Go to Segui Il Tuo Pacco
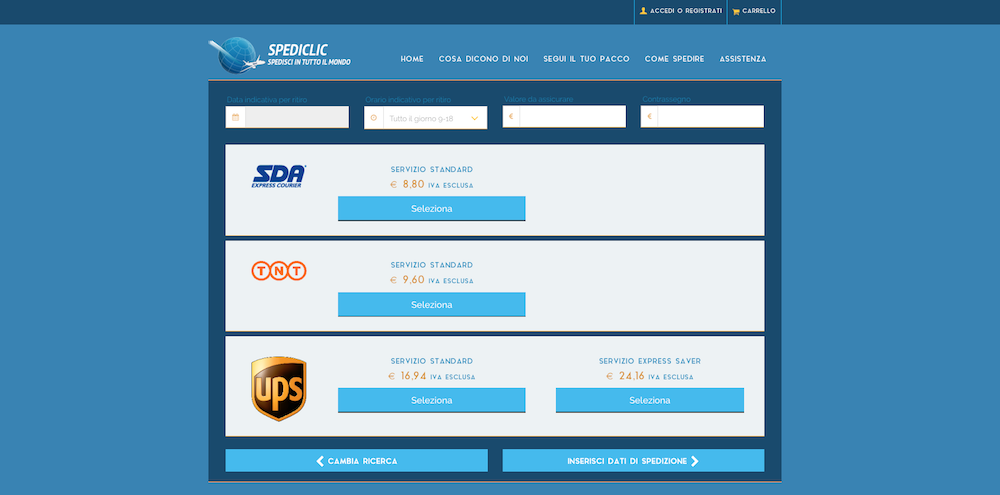 point(586,59)
